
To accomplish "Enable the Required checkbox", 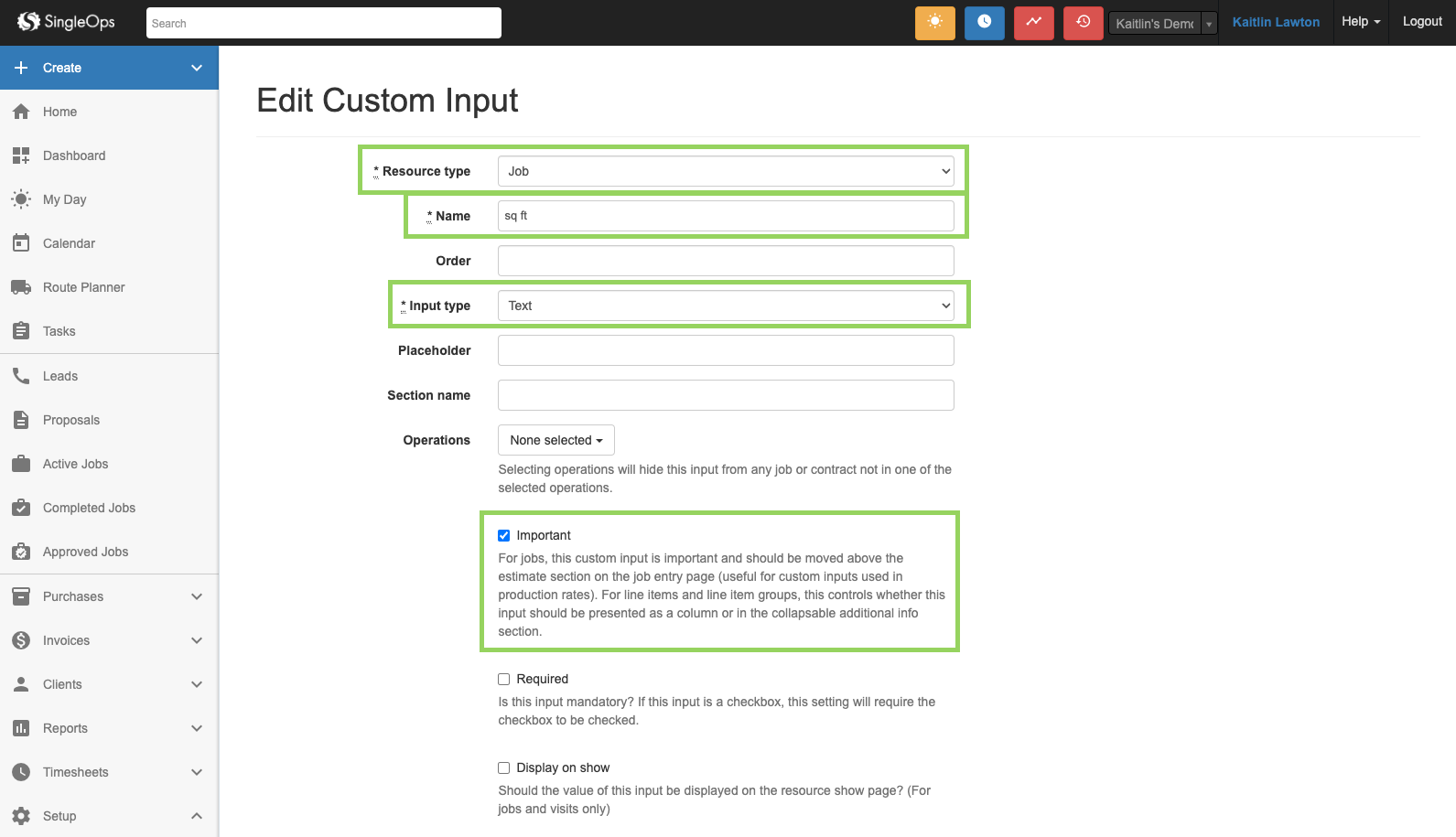I will click(x=503, y=680).
